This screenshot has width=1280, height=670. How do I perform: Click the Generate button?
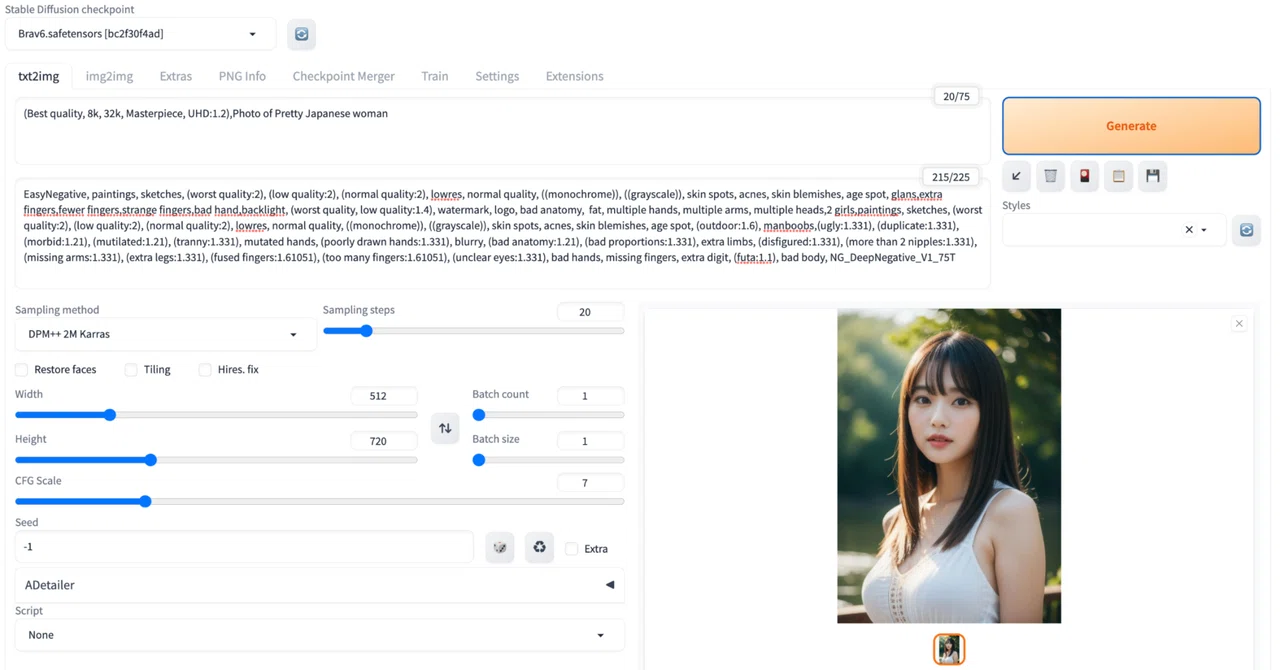pyautogui.click(x=1131, y=126)
